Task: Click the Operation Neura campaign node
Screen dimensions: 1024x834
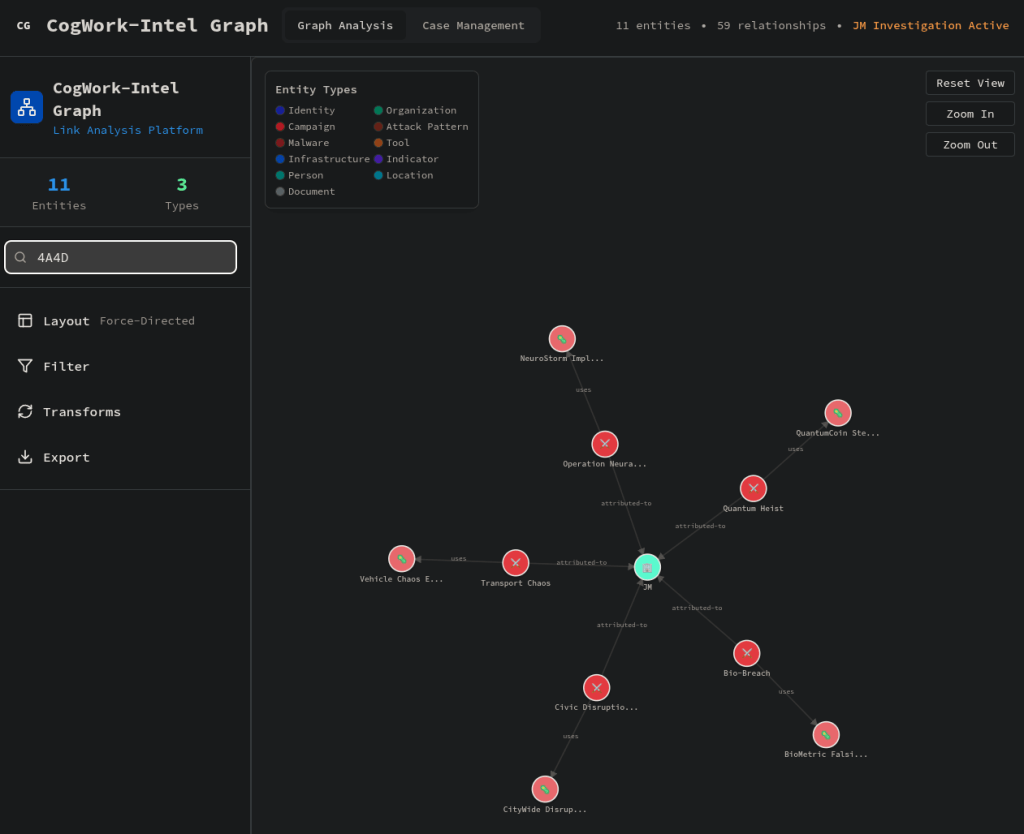Action: pyautogui.click(x=604, y=444)
